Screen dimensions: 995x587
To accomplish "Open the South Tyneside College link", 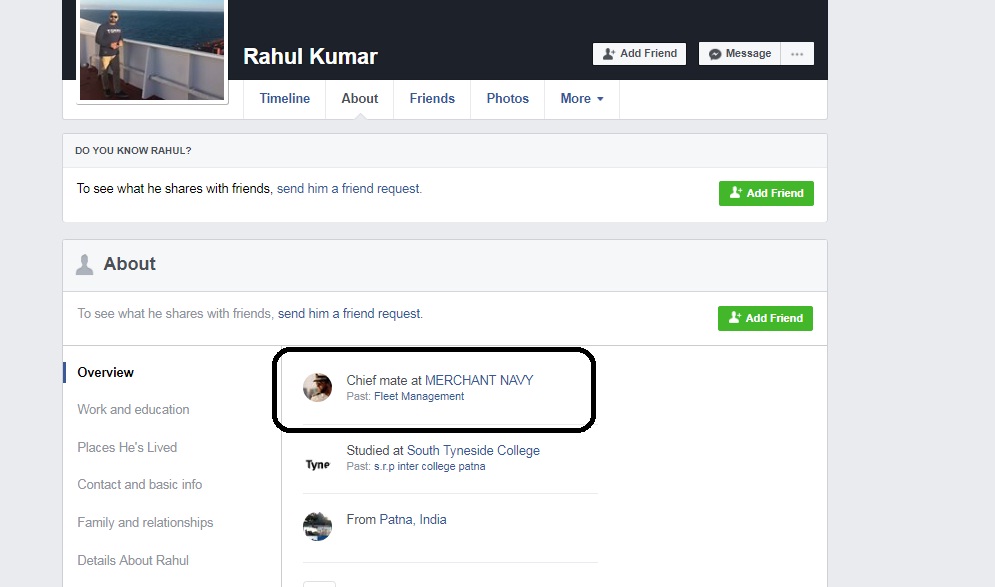I will (x=473, y=450).
